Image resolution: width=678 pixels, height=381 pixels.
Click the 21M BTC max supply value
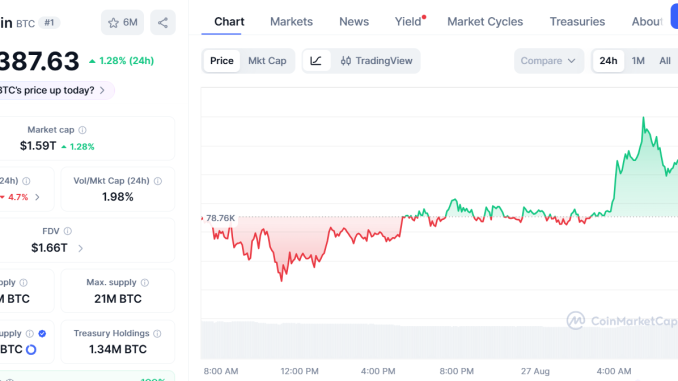[x=118, y=299]
